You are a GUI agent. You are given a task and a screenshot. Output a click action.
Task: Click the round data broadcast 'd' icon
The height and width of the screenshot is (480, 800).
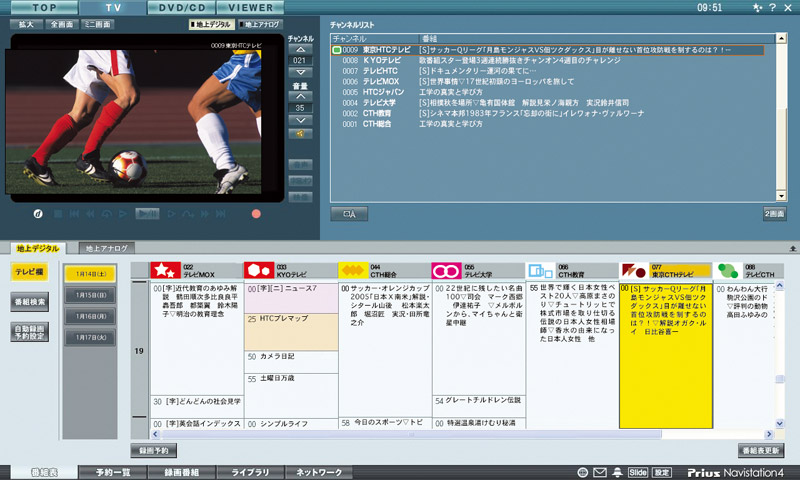pyautogui.click(x=38, y=214)
